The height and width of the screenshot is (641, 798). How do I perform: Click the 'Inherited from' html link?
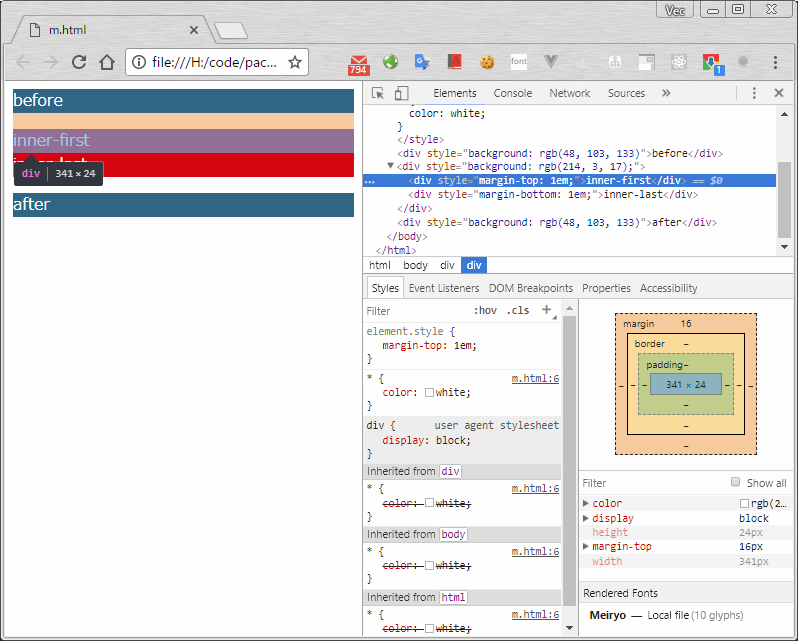click(453, 597)
